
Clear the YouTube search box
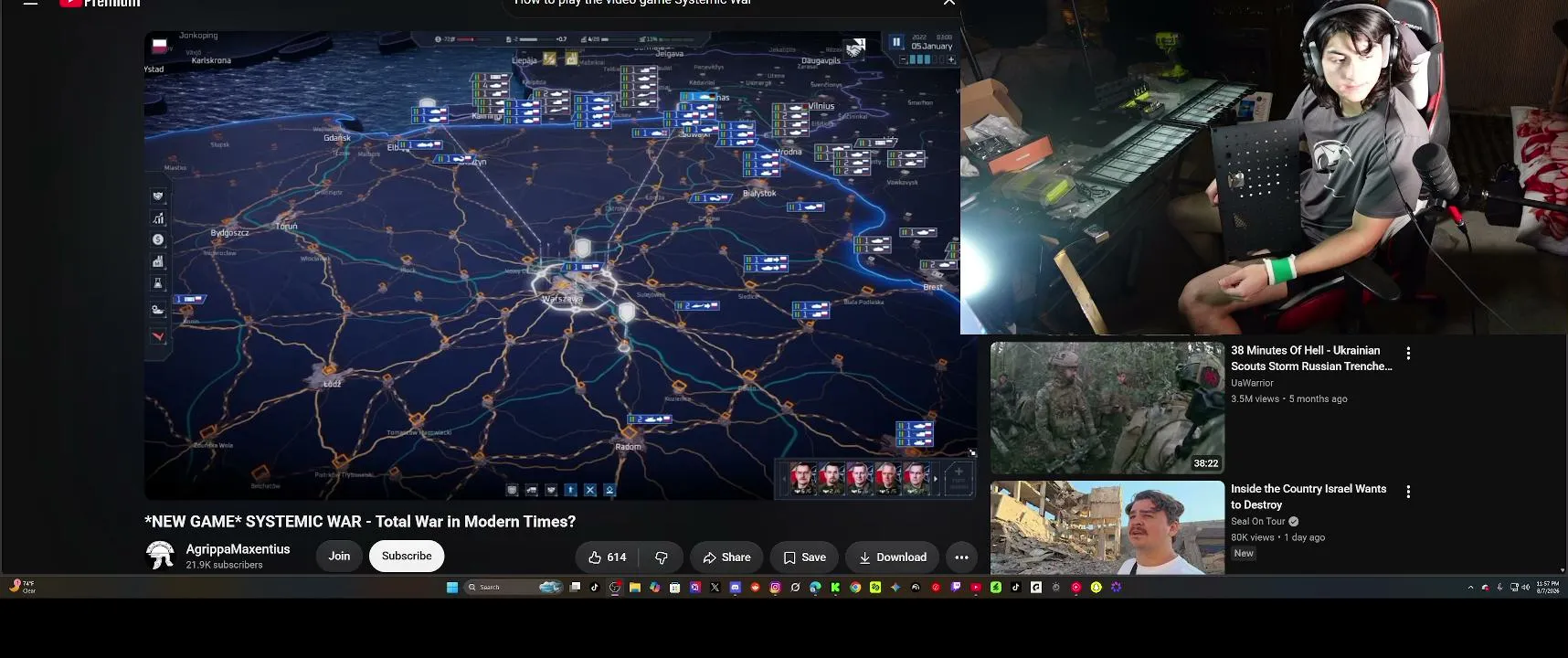tap(949, 3)
